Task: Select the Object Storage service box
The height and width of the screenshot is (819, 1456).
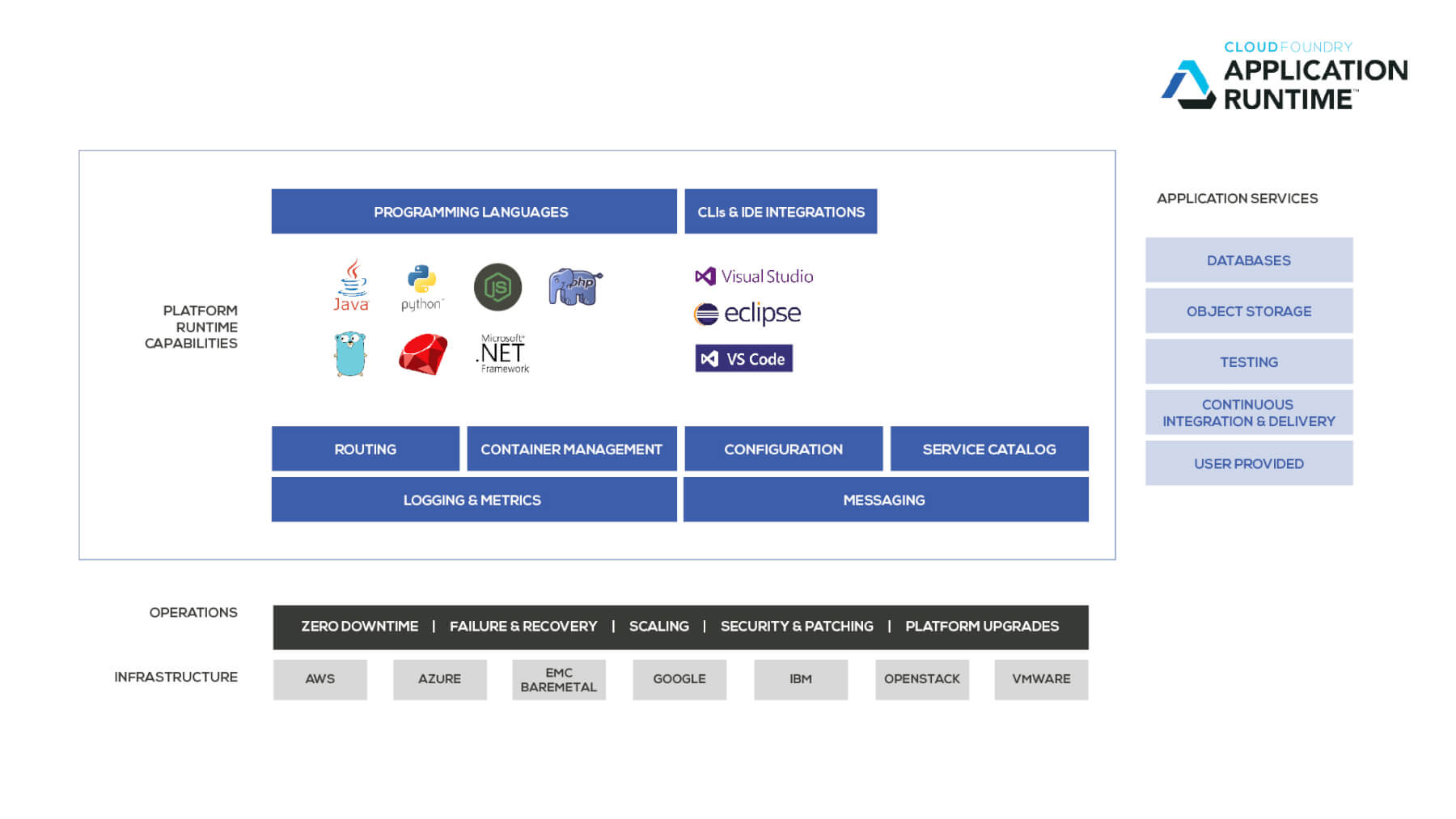Action: pos(1248,311)
